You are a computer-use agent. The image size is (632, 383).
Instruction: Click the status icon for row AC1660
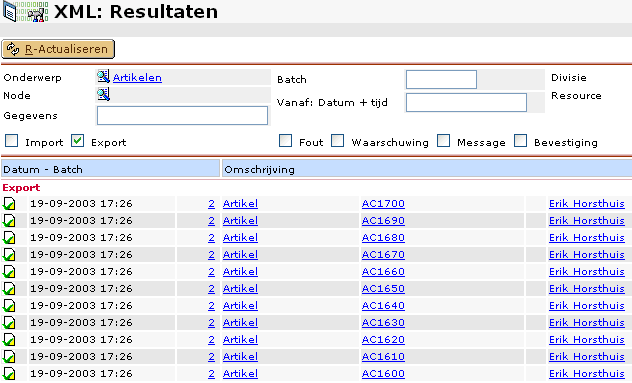[9, 272]
